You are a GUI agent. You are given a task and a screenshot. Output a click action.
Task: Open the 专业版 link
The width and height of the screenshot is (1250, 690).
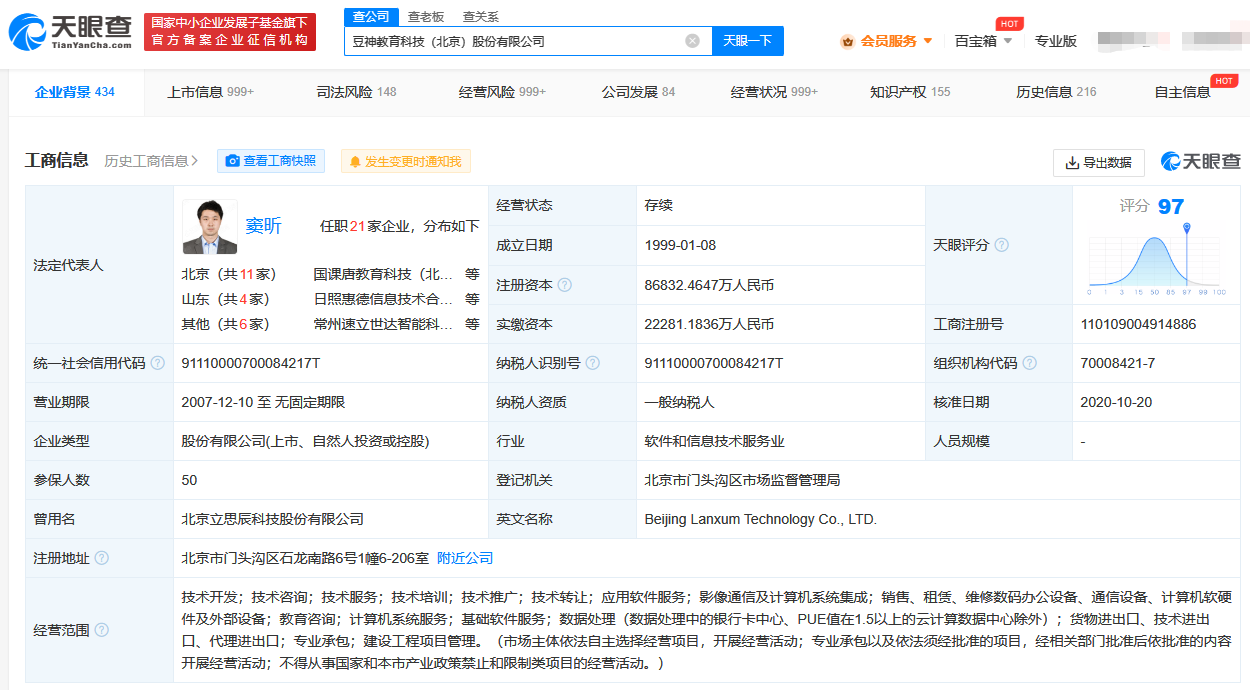pyautogui.click(x=1056, y=41)
